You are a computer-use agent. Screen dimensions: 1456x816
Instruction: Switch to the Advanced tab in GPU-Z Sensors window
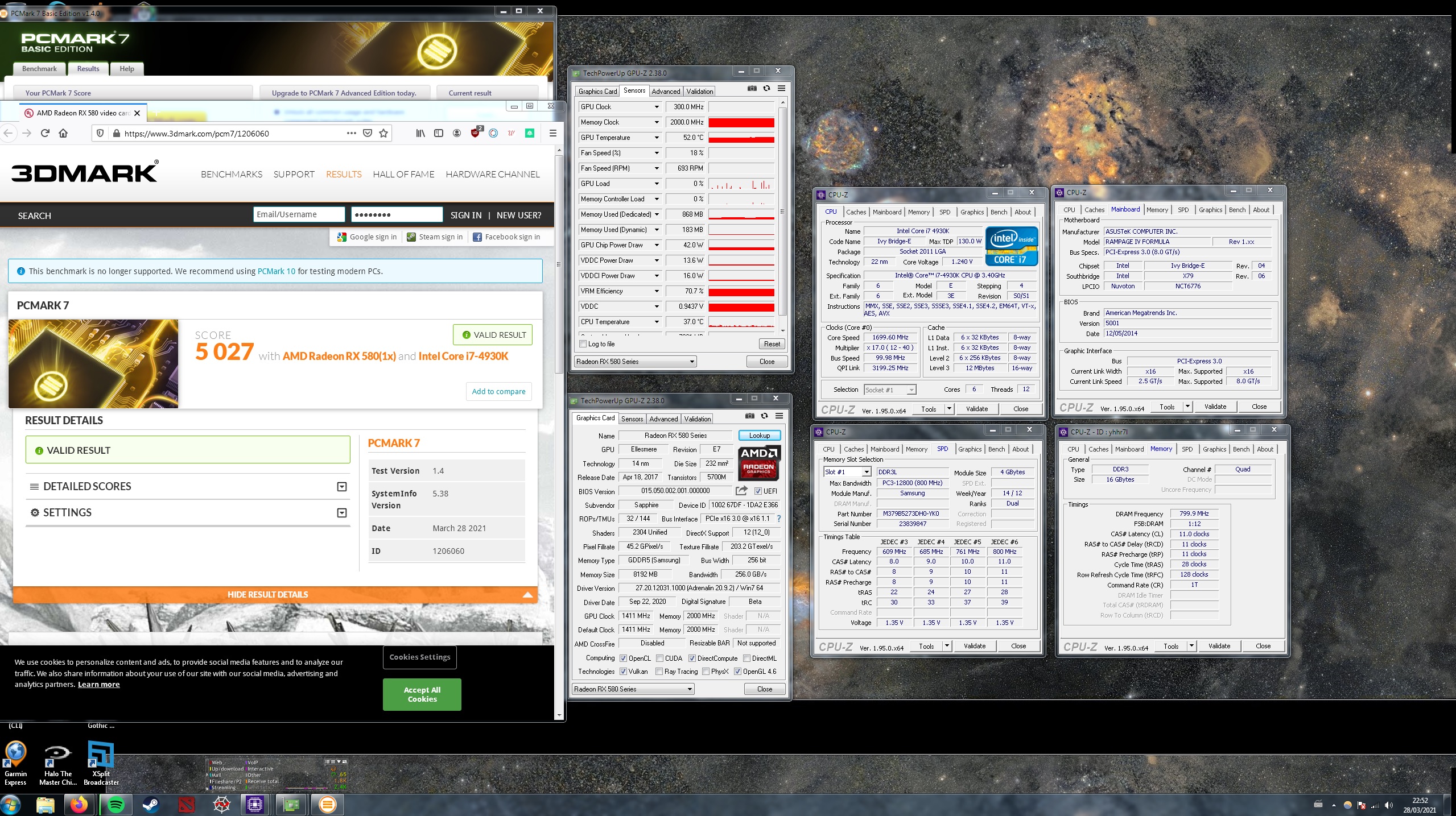click(666, 92)
